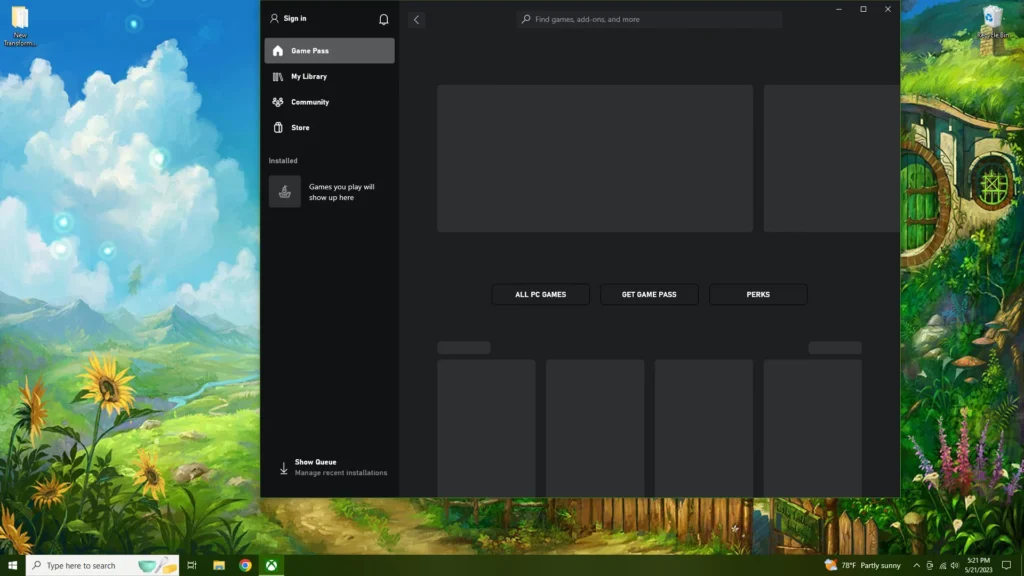This screenshot has height=576, width=1024.
Task: Open the weather widget showing Partly sunny
Action: click(x=863, y=566)
